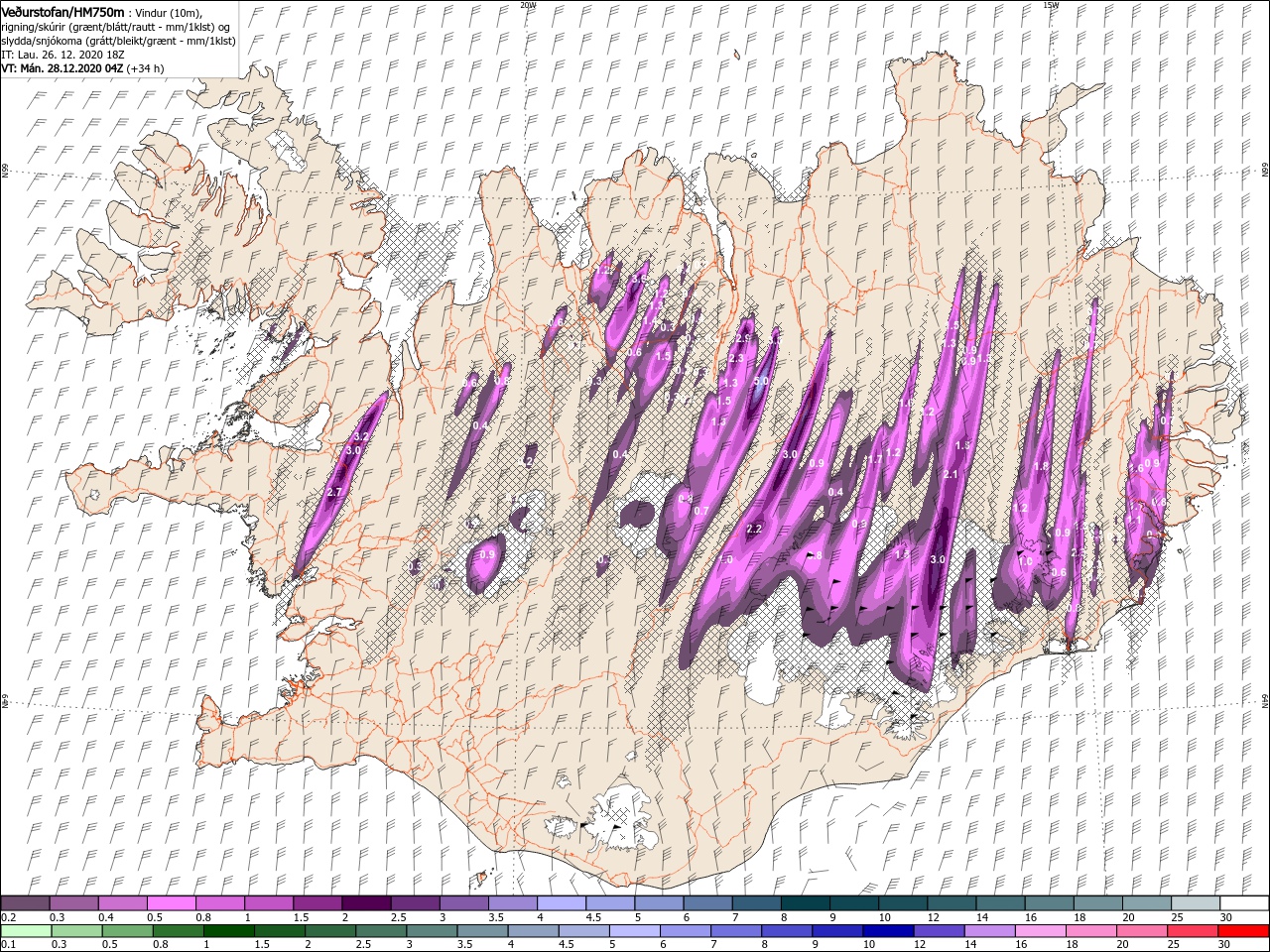Click the '(+34 h)' forecast offset text
This screenshot has width=1270, height=952.
[x=146, y=69]
